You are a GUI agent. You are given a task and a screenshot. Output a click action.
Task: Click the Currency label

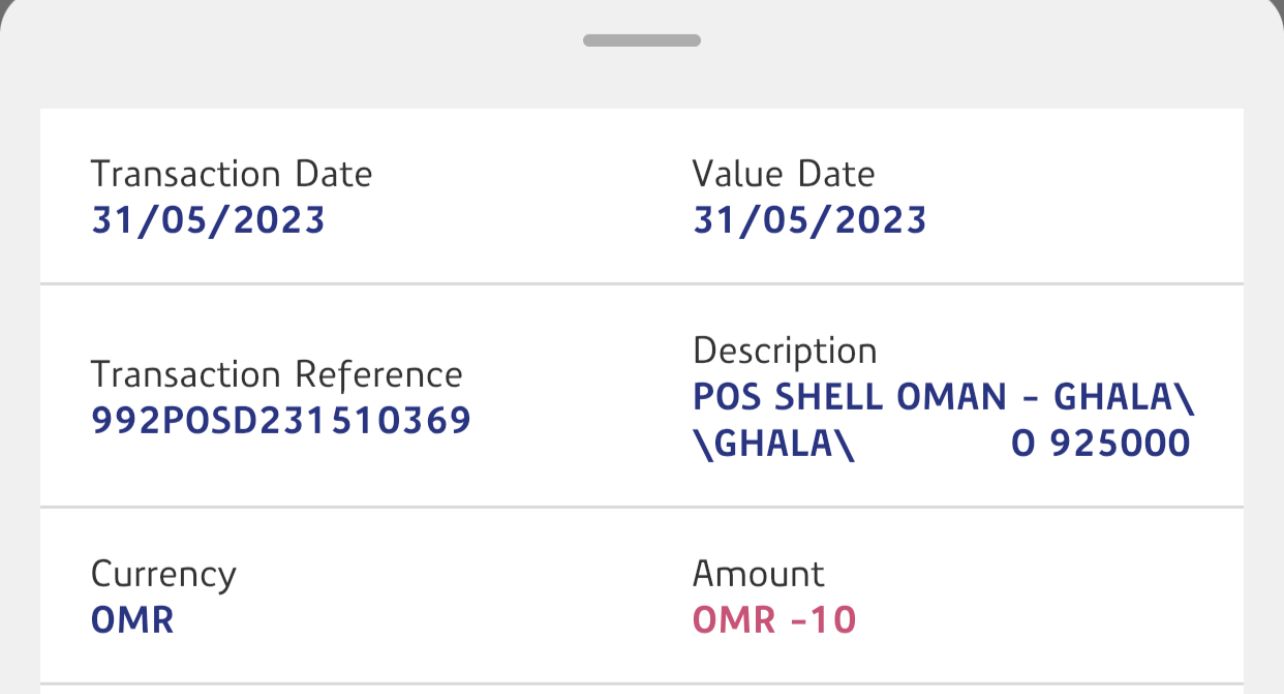163,575
